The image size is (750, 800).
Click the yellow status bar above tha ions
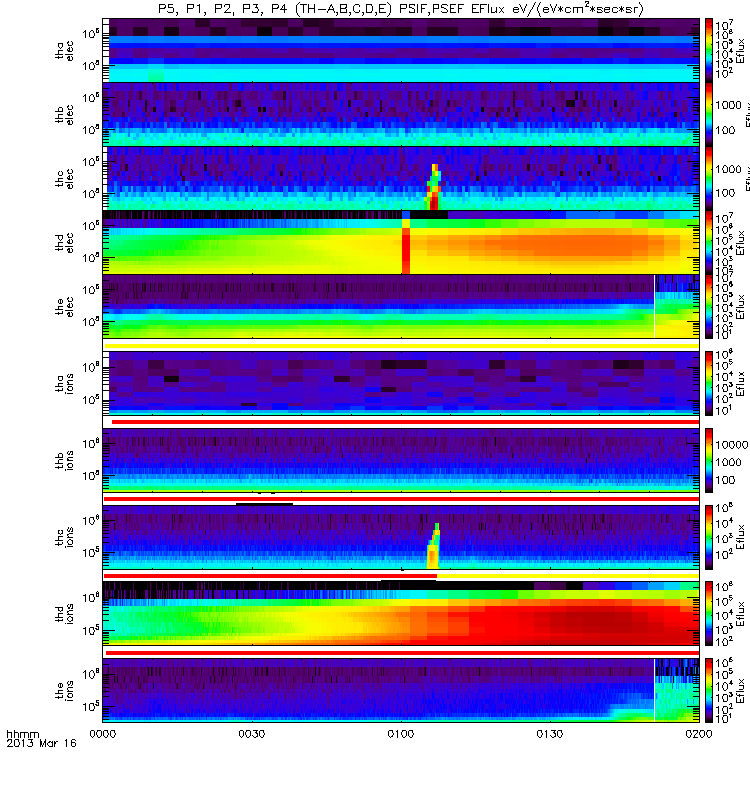[x=402, y=346]
